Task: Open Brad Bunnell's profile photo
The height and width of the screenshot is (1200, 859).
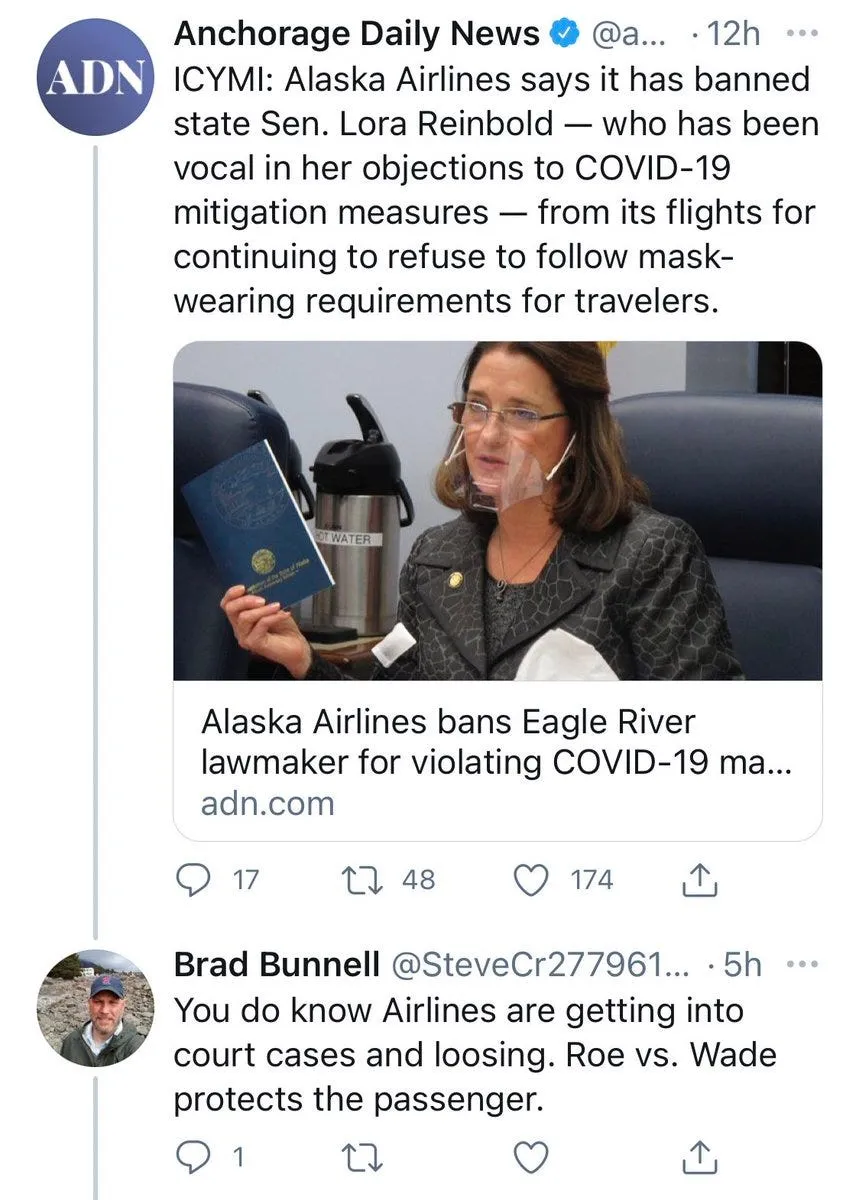Action: click(96, 1008)
